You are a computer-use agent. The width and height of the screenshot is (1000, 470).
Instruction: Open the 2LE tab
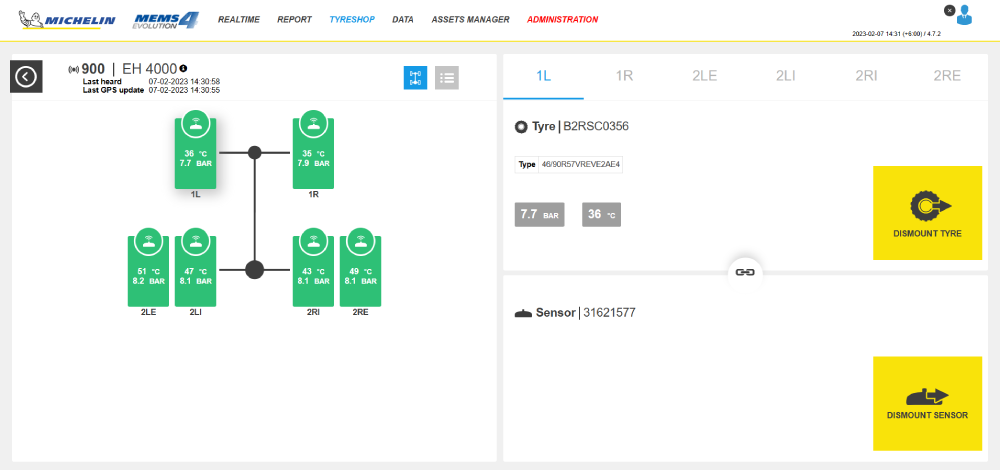click(705, 76)
